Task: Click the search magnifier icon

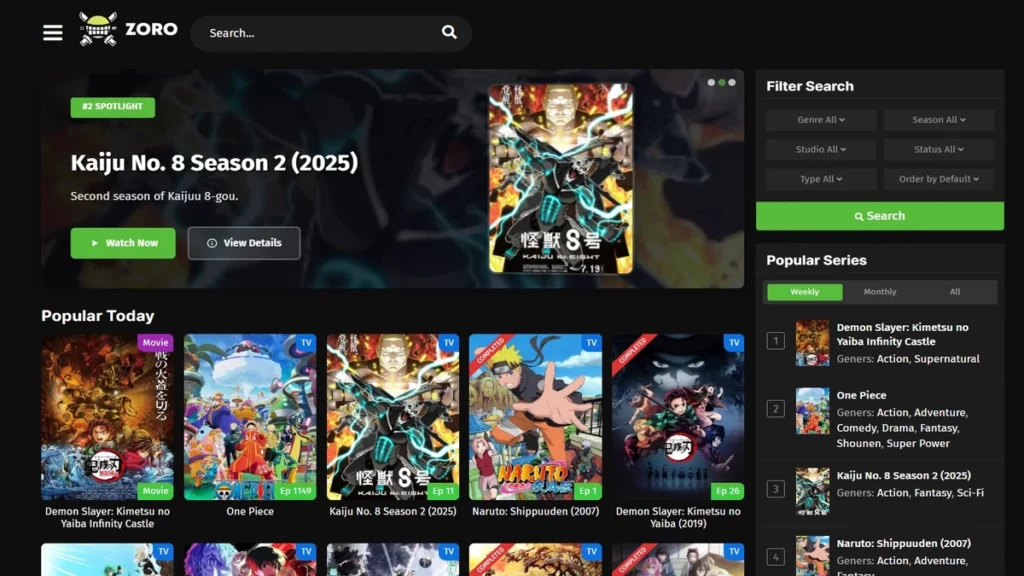Action: click(448, 32)
